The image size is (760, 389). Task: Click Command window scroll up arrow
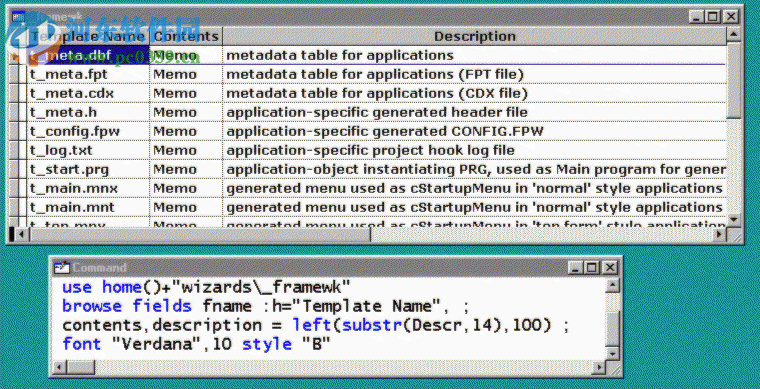click(612, 285)
